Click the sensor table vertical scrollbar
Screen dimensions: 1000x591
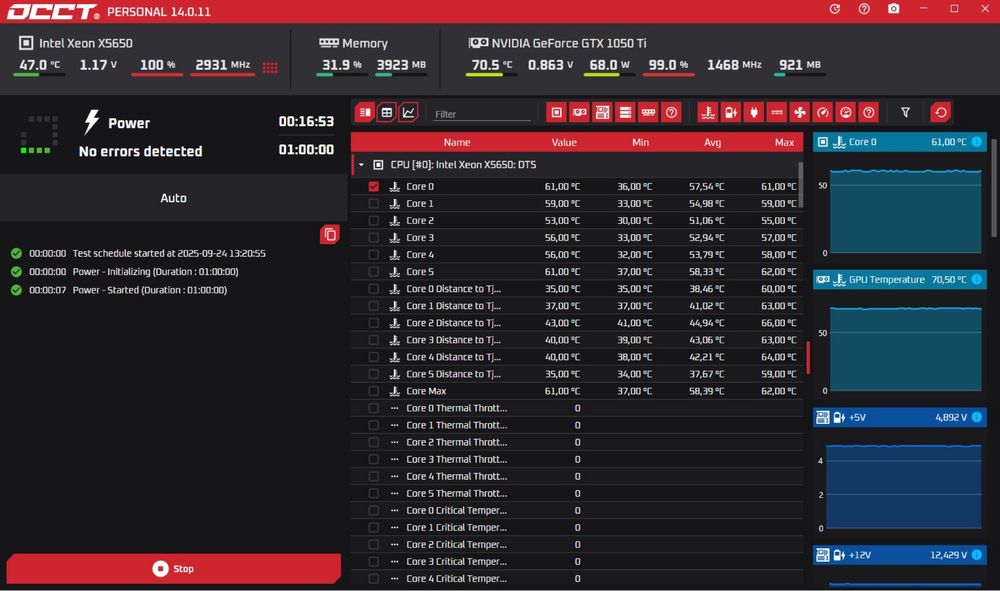800,184
